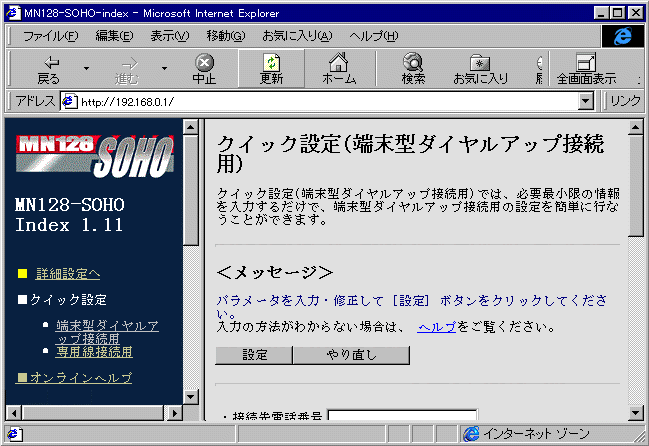
Task: Click the left frame vertical scrollbar thumb
Action: tap(190, 190)
